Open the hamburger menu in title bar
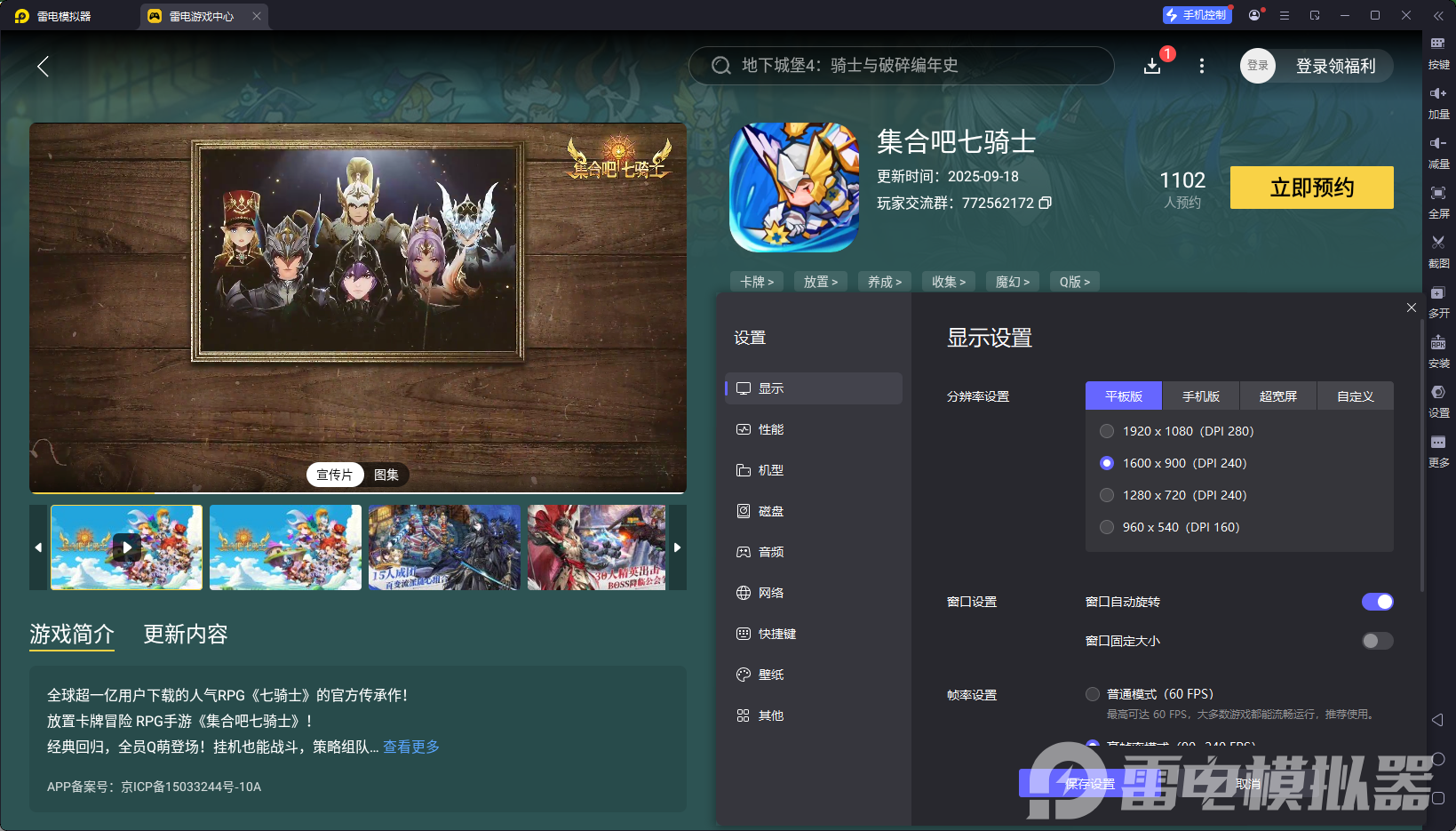 coord(1285,15)
